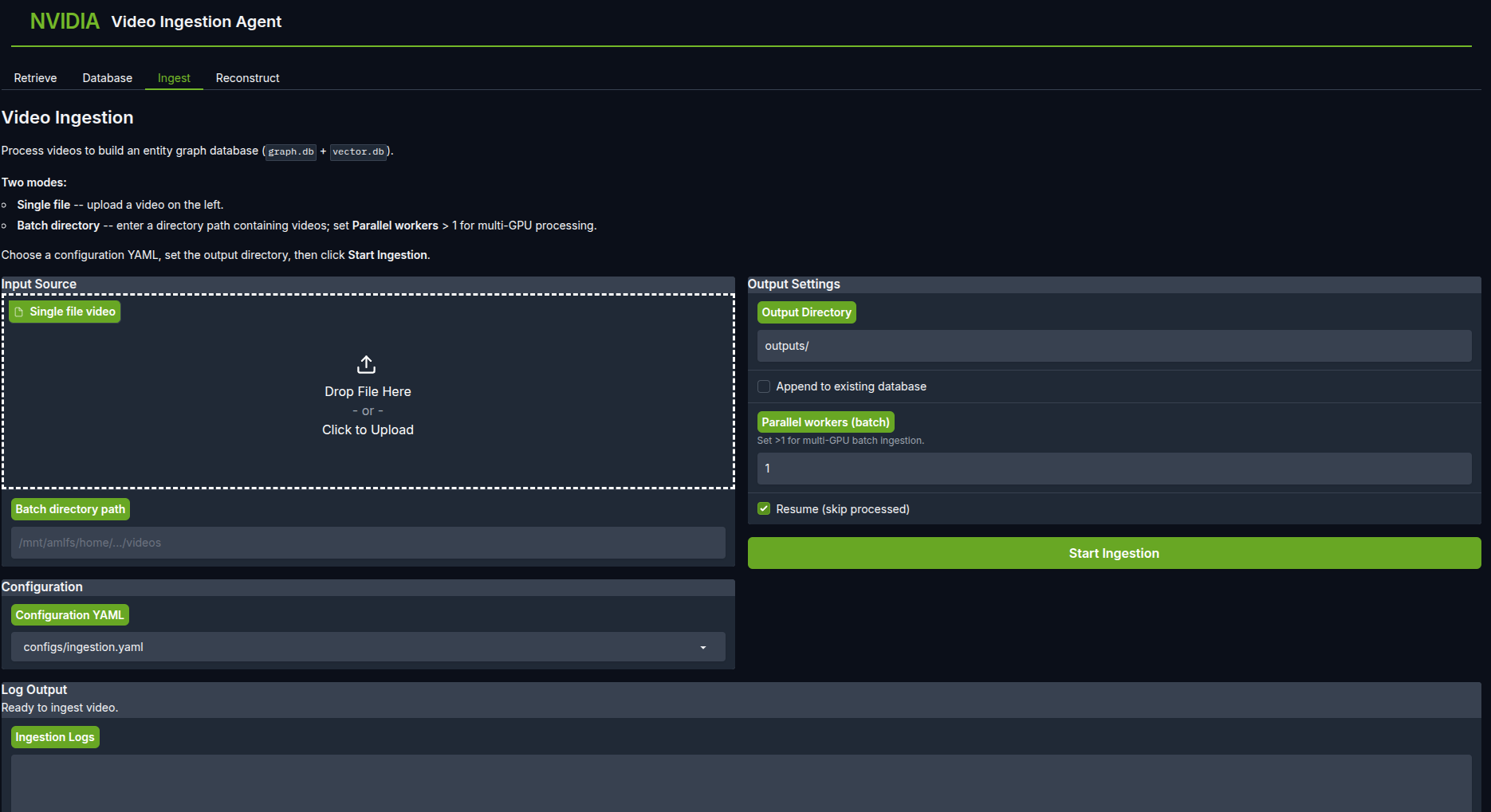Start the video ingestion
1491x812 pixels.
(1114, 553)
